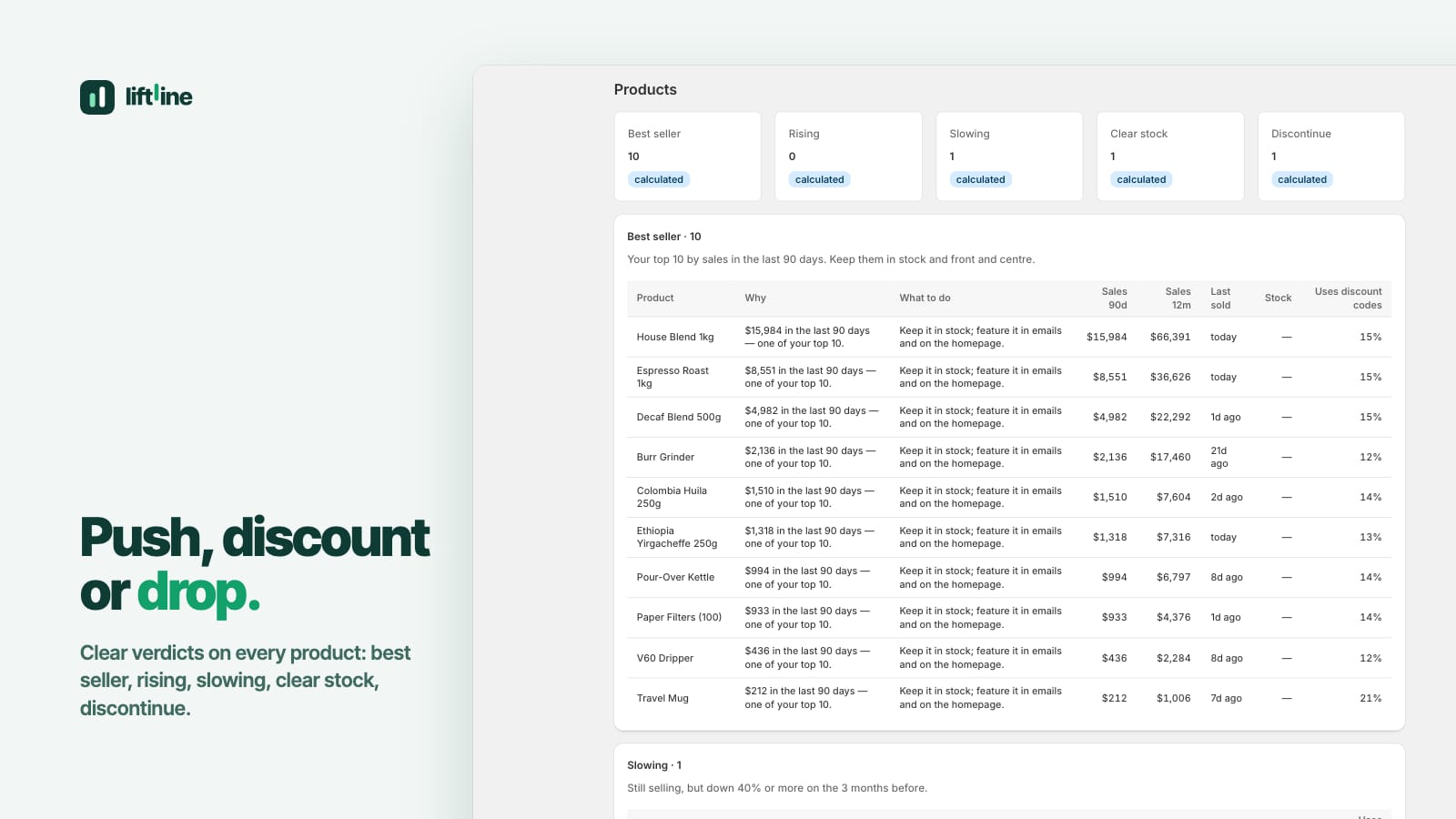The width and height of the screenshot is (1456, 819).
Task: Click the calculated badge under Best seller
Action: (x=659, y=179)
